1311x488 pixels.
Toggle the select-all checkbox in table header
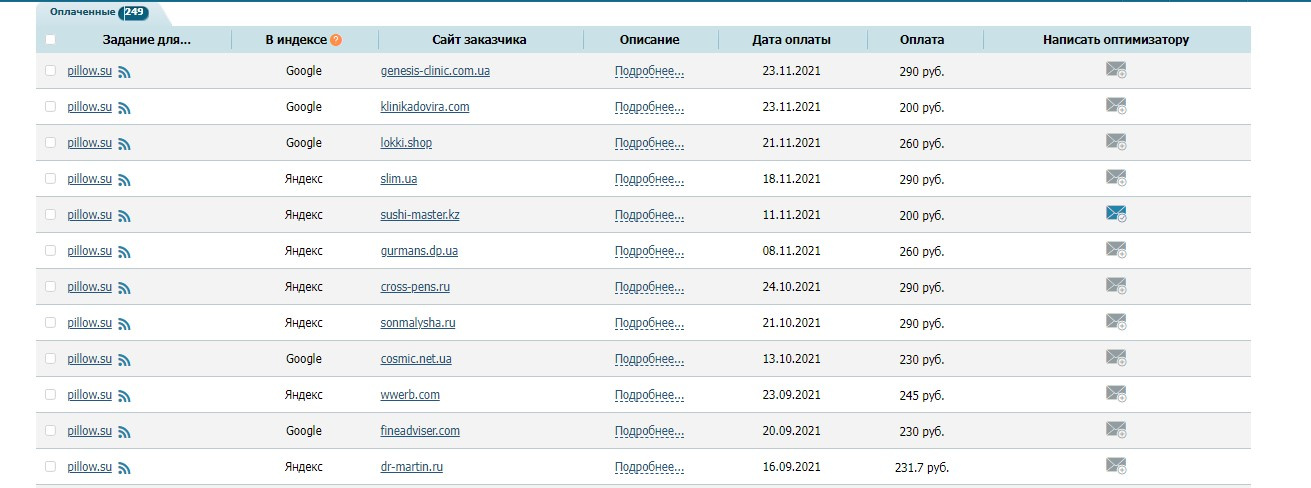pyautogui.click(x=51, y=40)
